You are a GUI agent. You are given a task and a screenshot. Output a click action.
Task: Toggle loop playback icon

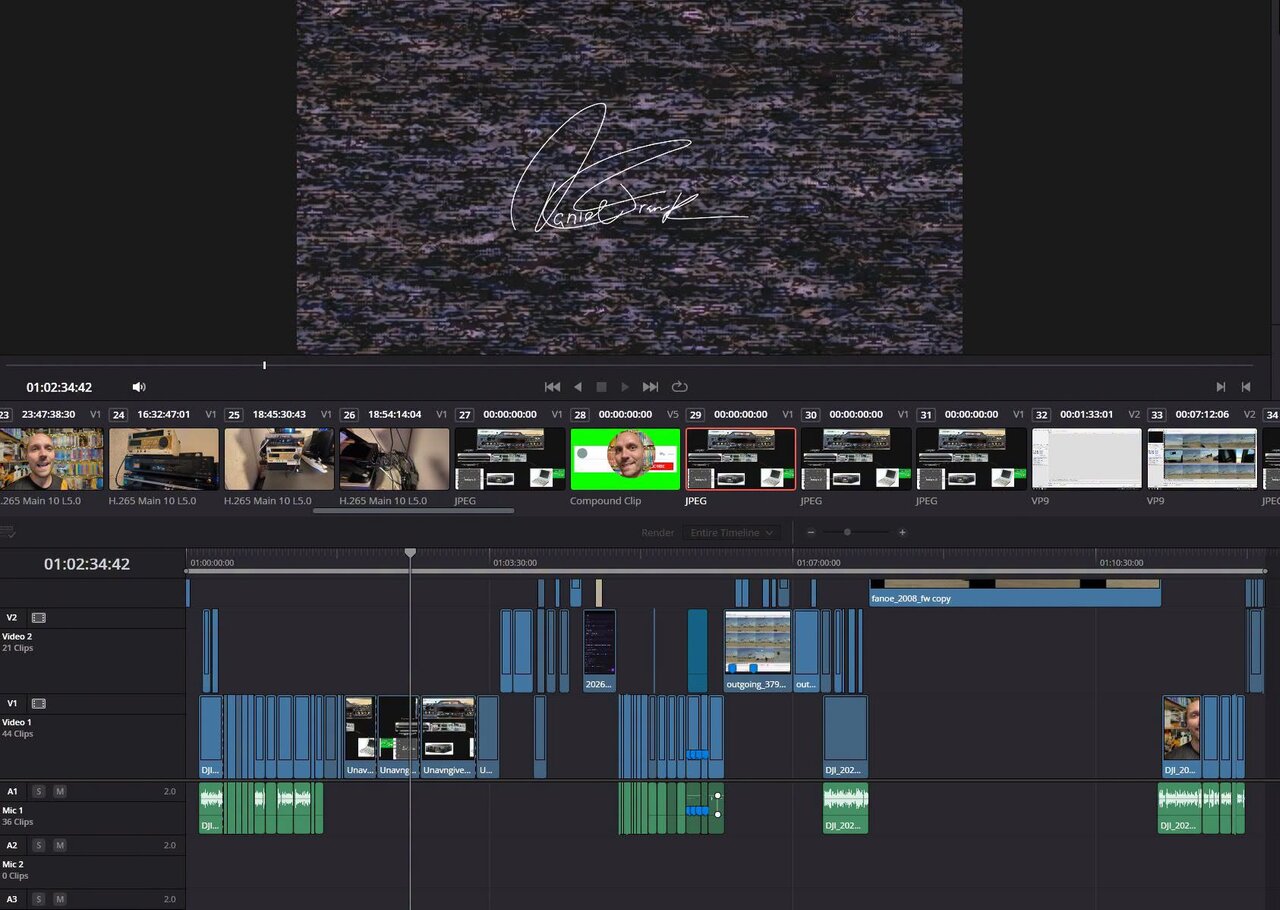(680, 387)
